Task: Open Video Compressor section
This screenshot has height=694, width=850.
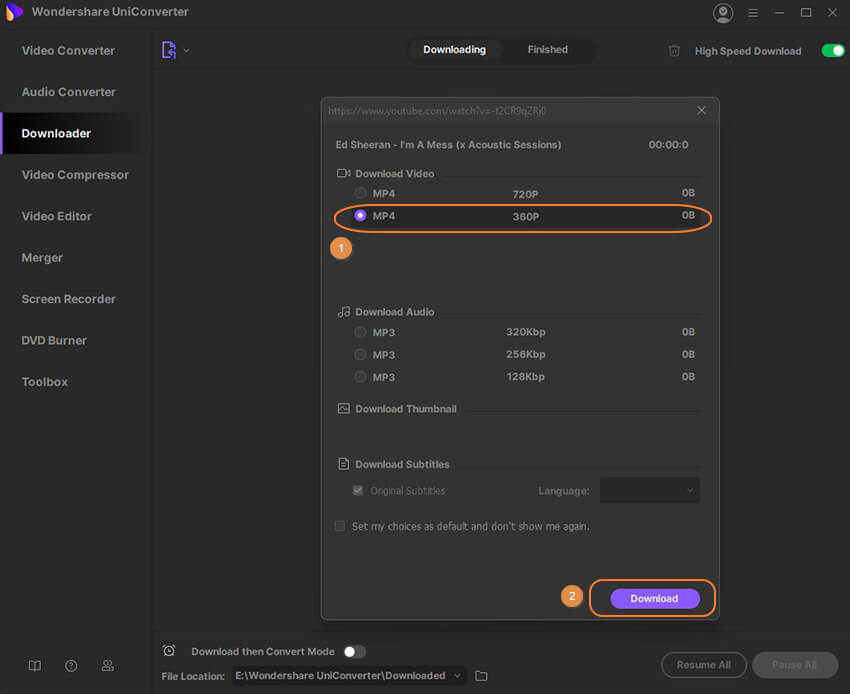Action: pos(75,175)
